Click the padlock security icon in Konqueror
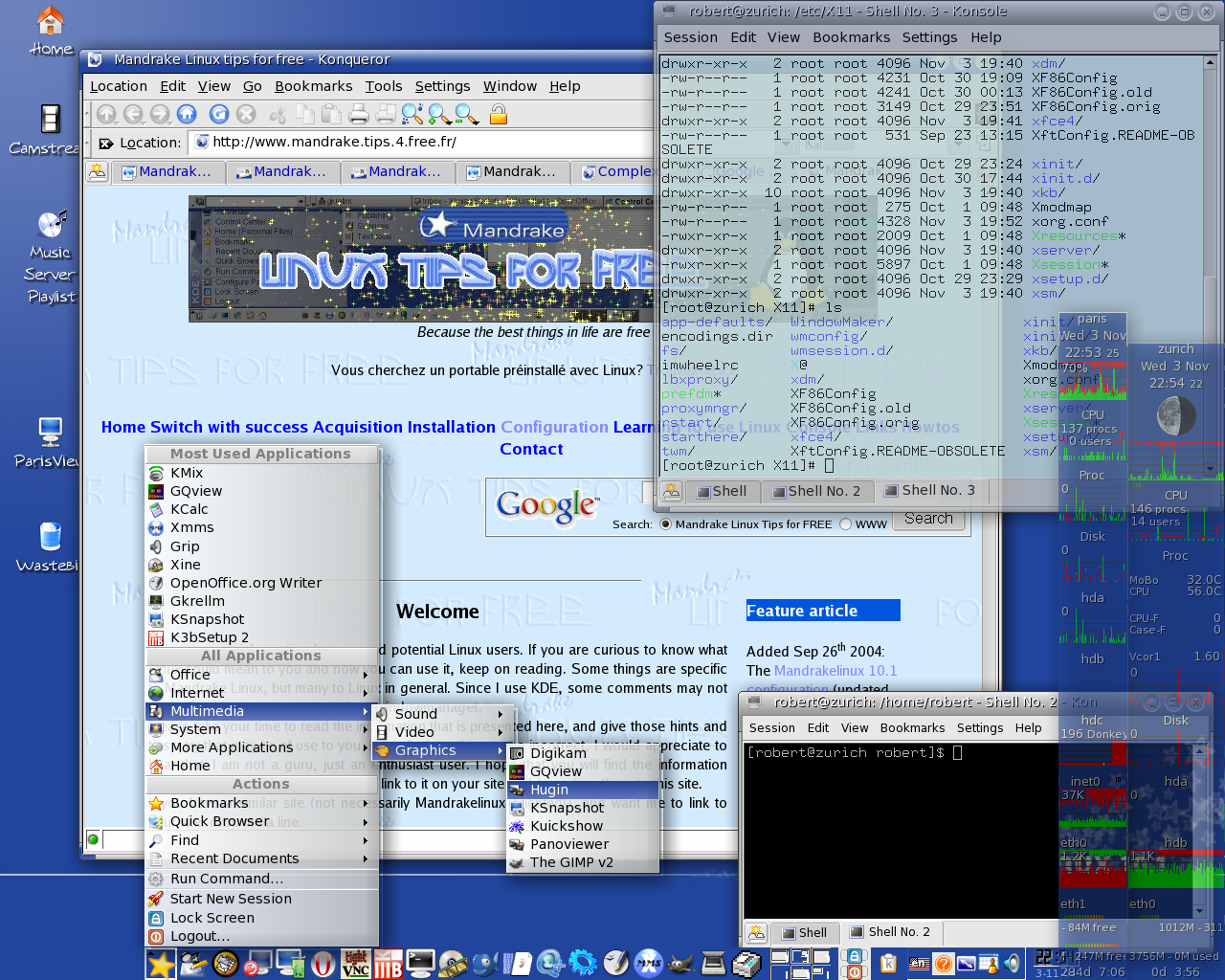The width and height of the screenshot is (1225, 980). (x=498, y=115)
